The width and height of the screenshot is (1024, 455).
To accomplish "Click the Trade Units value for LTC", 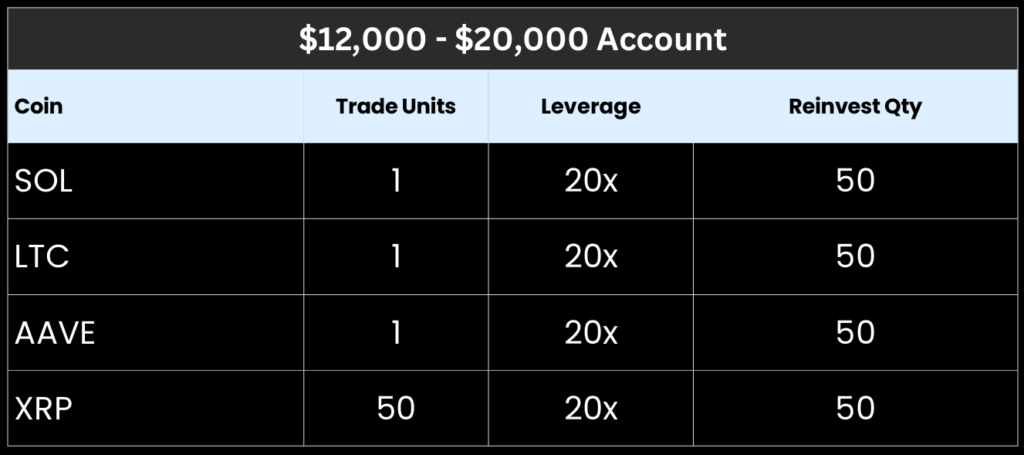I will click(x=396, y=257).
